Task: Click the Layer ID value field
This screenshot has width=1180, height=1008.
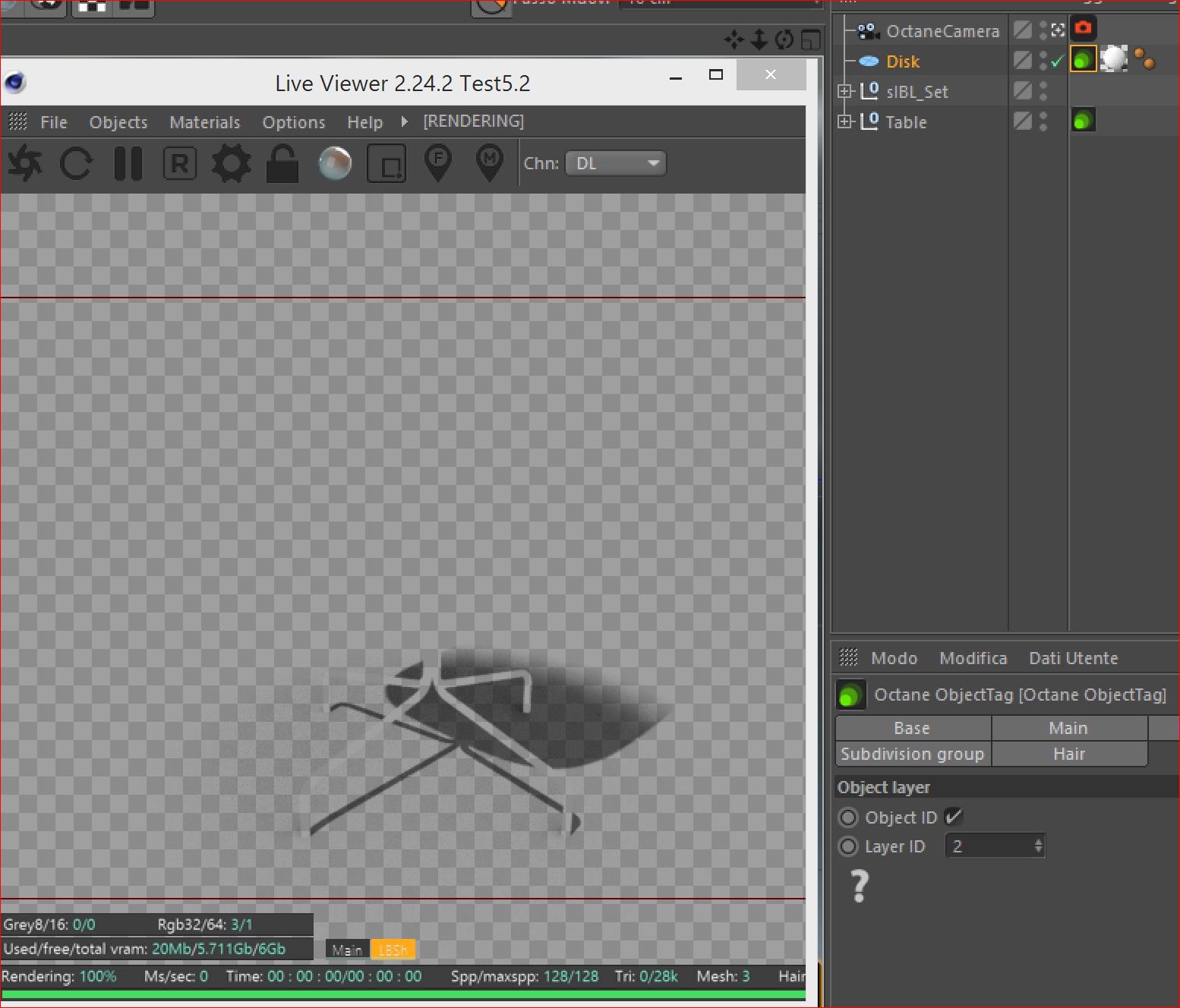Action: click(995, 846)
